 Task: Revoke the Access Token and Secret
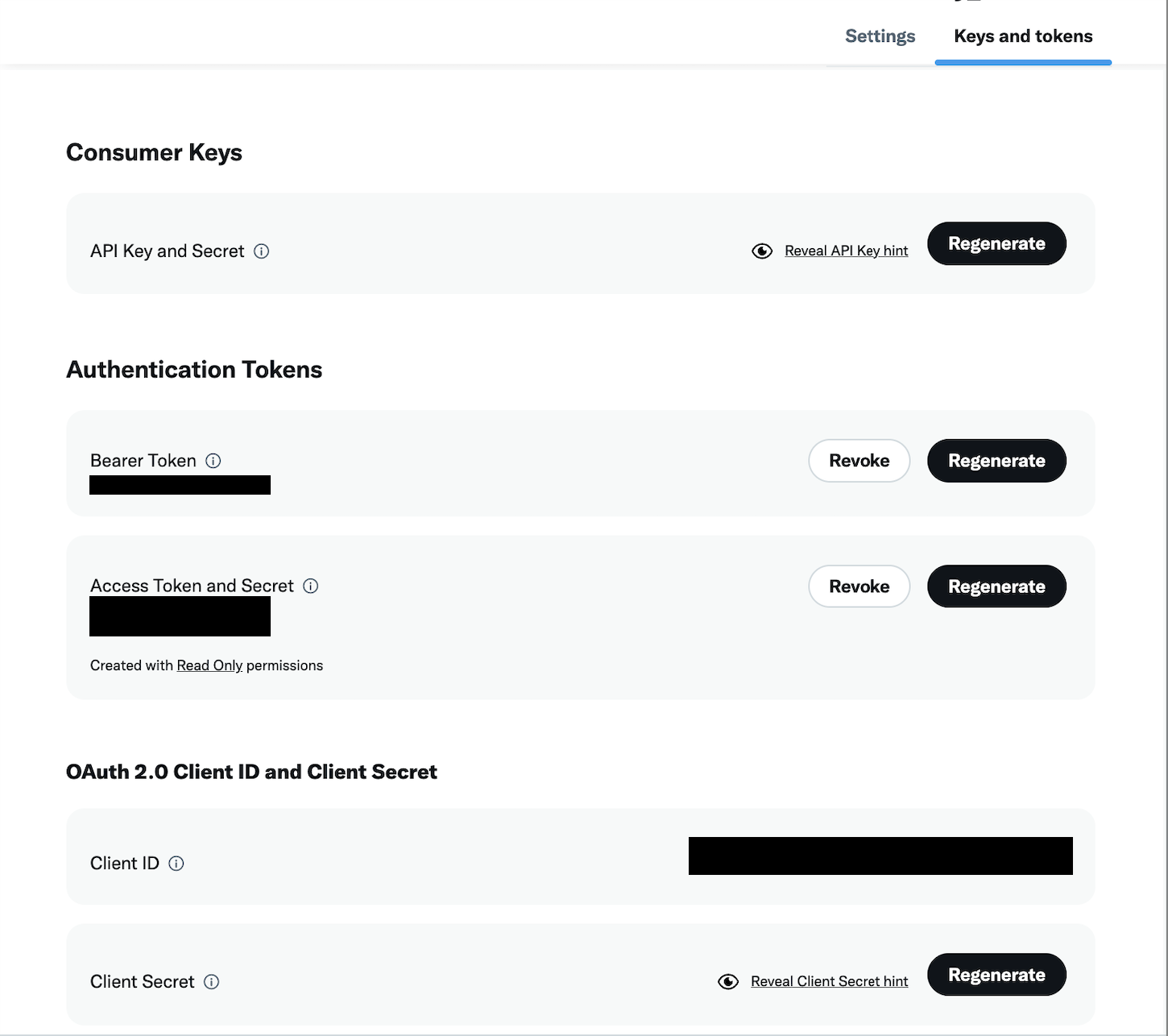click(x=859, y=586)
